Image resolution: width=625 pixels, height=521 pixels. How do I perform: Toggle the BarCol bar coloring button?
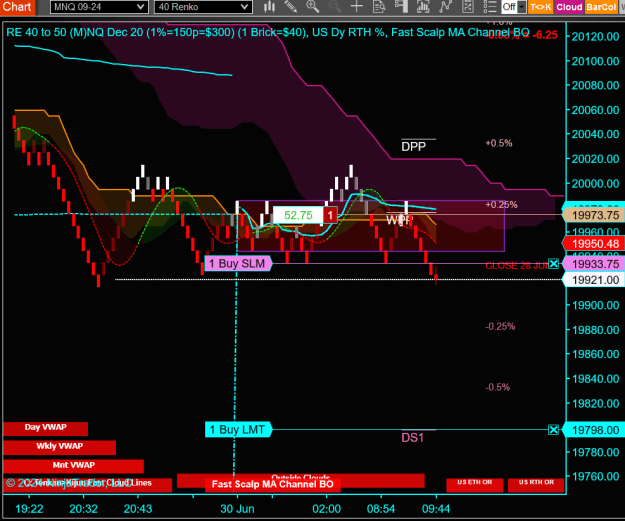(601, 7)
